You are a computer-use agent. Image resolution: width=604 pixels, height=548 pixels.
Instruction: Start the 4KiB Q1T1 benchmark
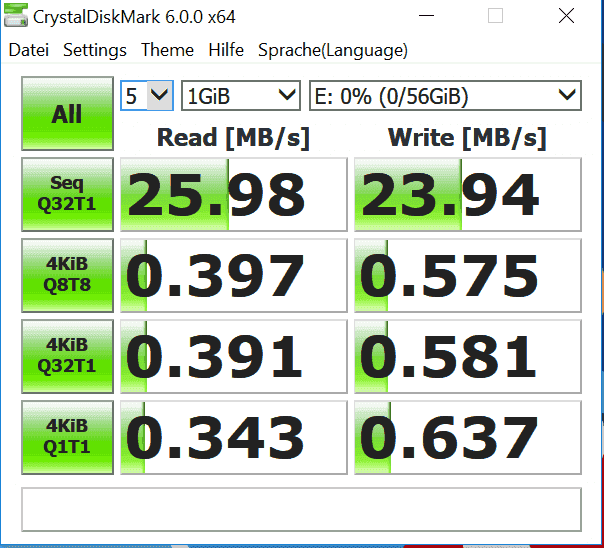67,437
